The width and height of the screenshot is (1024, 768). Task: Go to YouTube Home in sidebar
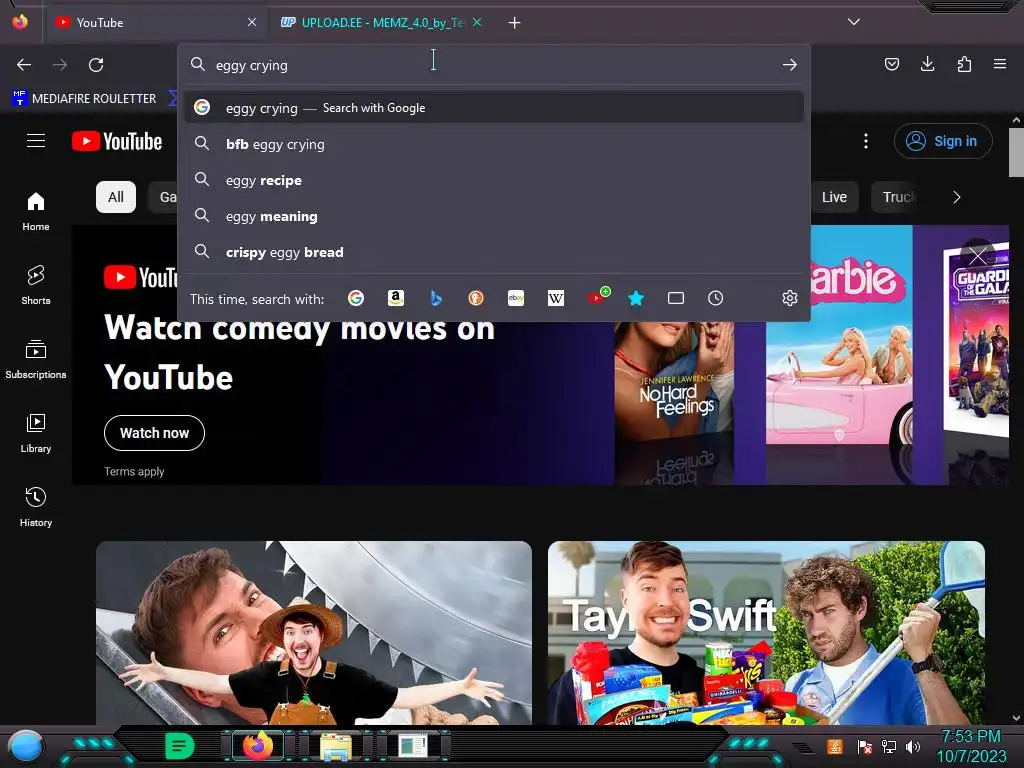[36, 212]
